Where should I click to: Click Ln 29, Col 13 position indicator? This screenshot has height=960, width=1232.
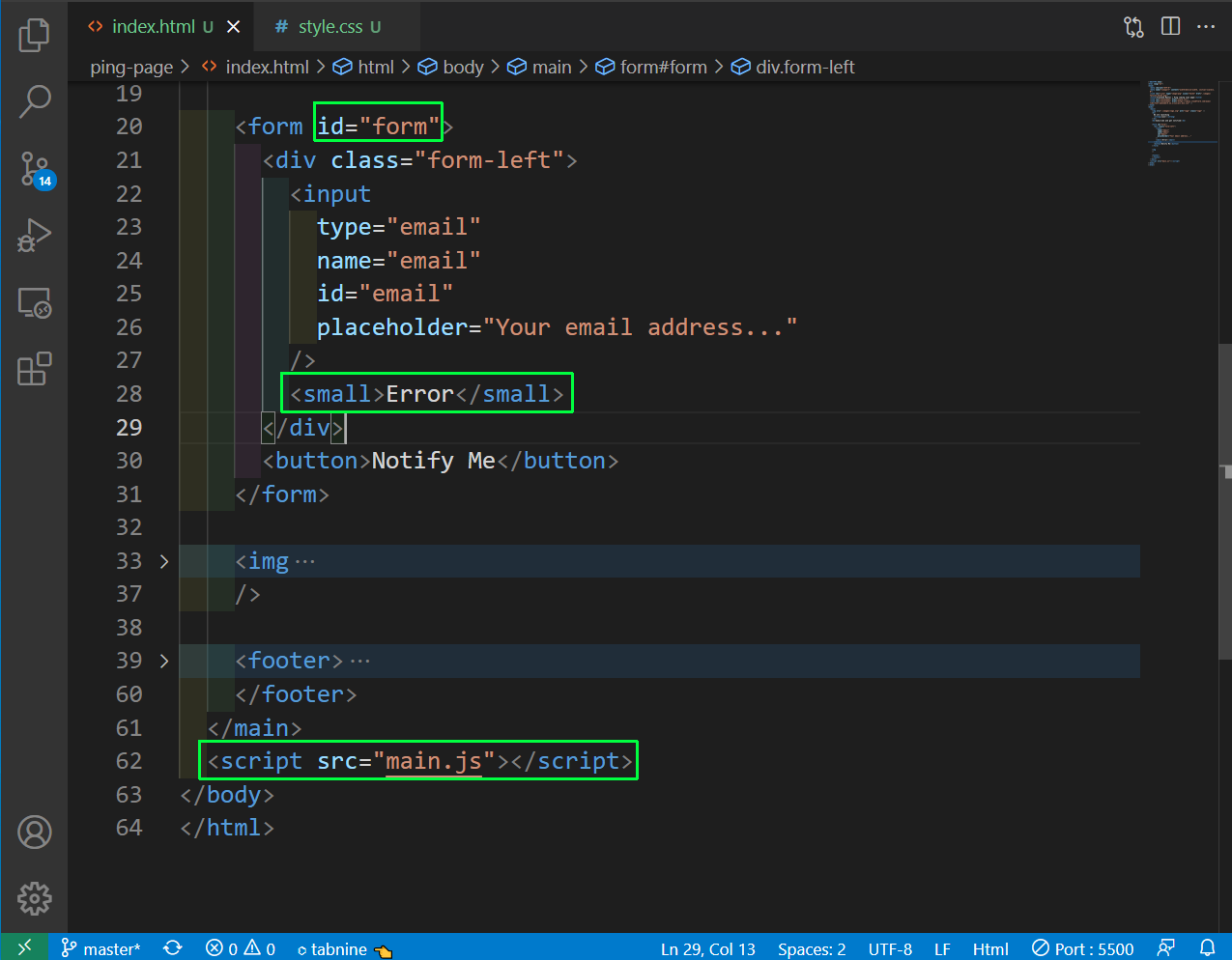[x=708, y=948]
